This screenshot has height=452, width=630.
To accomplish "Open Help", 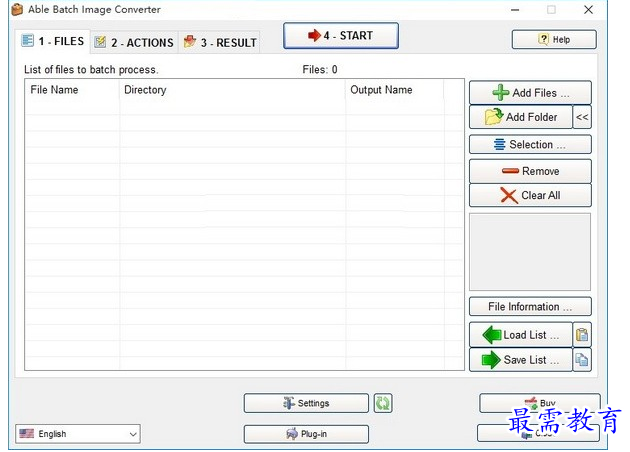I will click(x=554, y=39).
